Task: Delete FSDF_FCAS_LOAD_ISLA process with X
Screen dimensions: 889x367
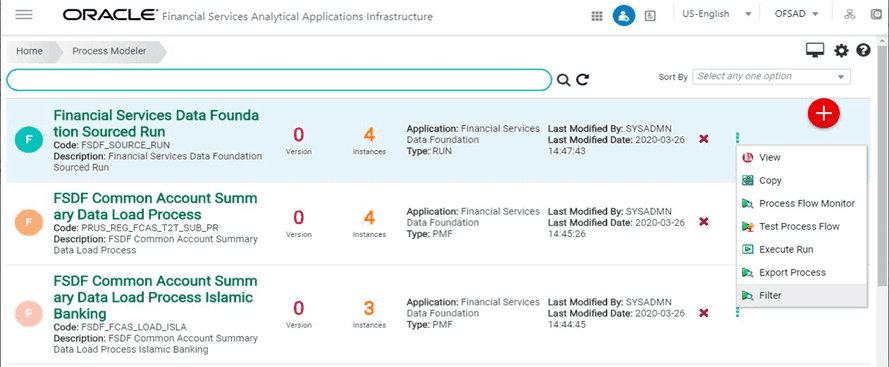Action: click(x=704, y=313)
